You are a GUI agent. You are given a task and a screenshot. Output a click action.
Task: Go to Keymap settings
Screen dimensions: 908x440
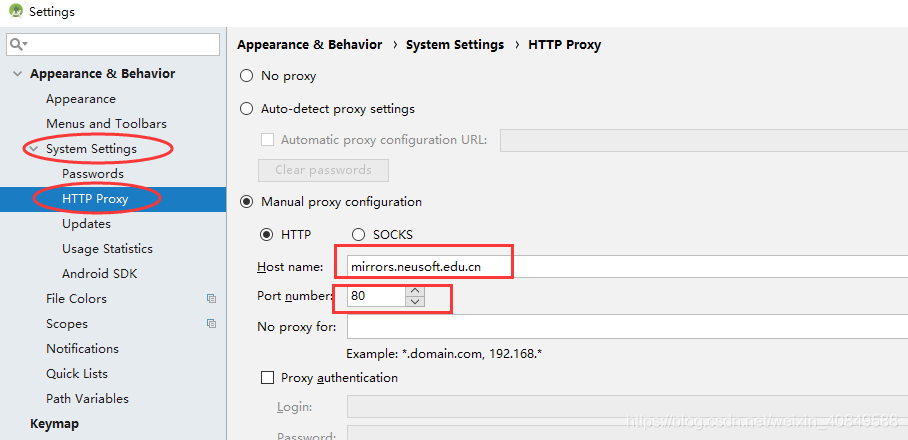54,424
